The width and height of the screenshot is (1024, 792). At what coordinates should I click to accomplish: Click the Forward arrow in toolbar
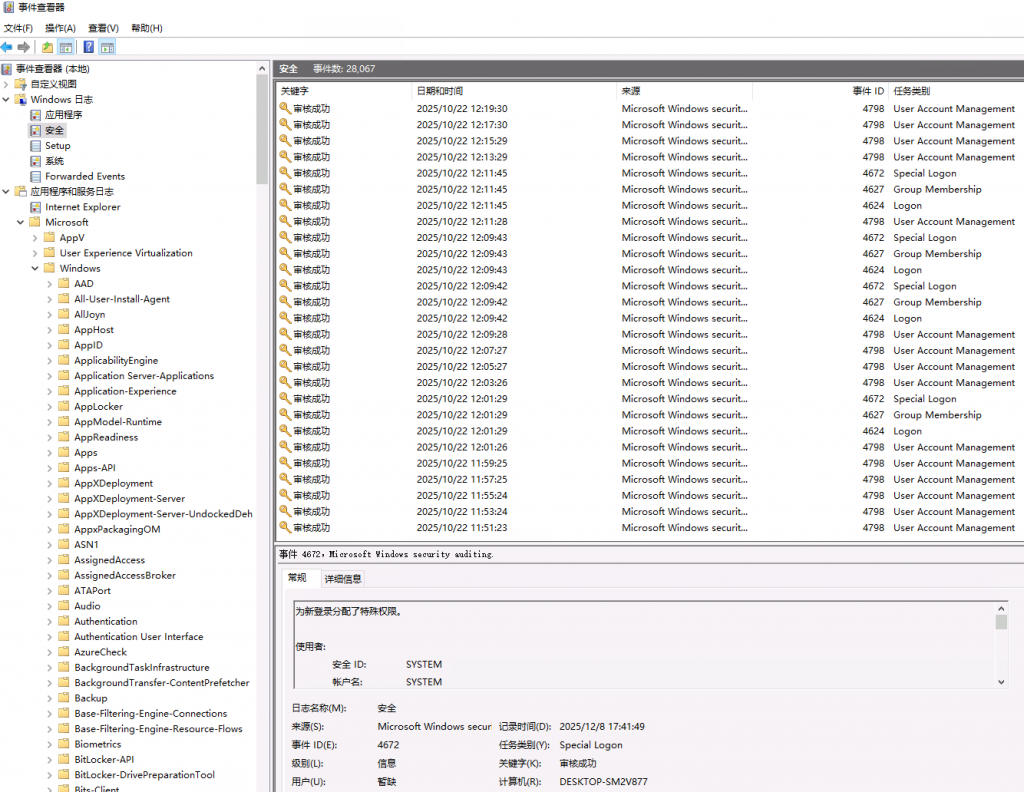[x=24, y=47]
